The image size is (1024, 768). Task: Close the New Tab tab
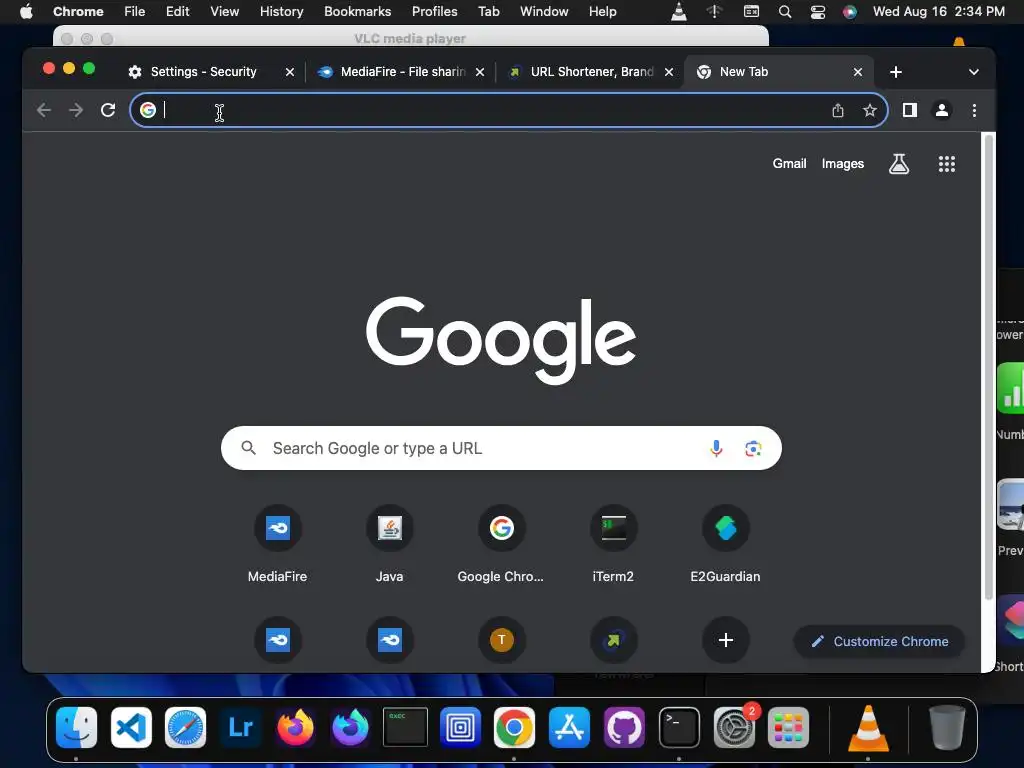857,72
